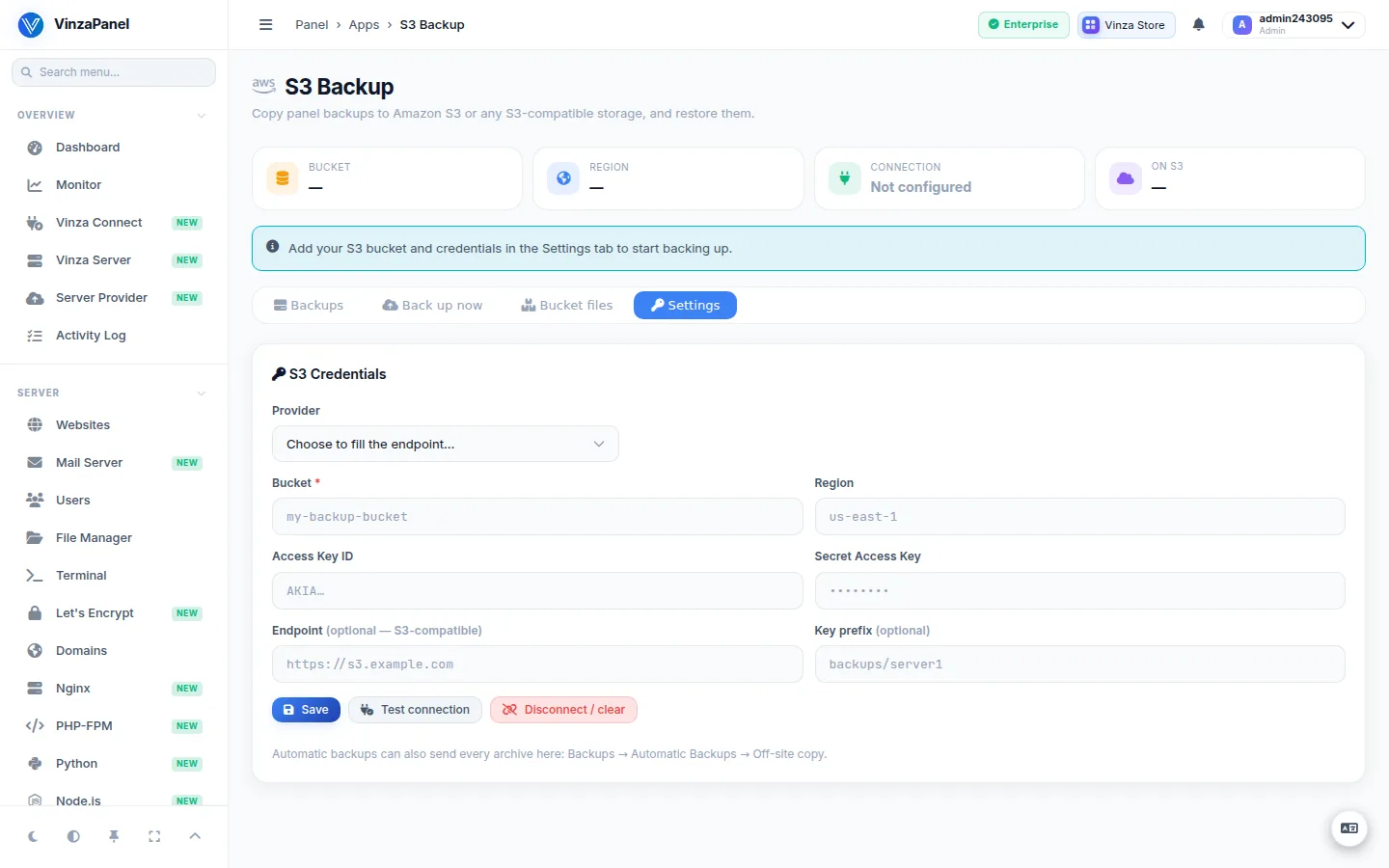Viewport: 1389px width, 868px height.
Task: Open Domains in sidebar
Action: 114,651
